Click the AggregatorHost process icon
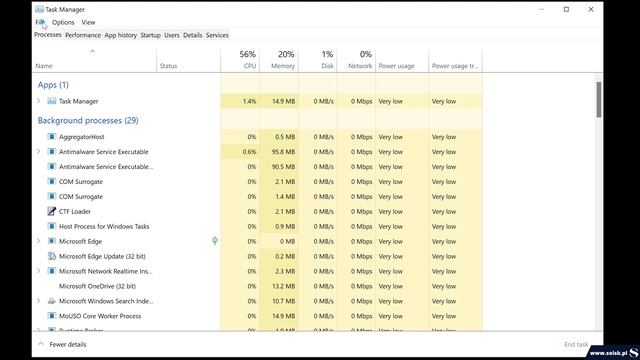 (51, 136)
